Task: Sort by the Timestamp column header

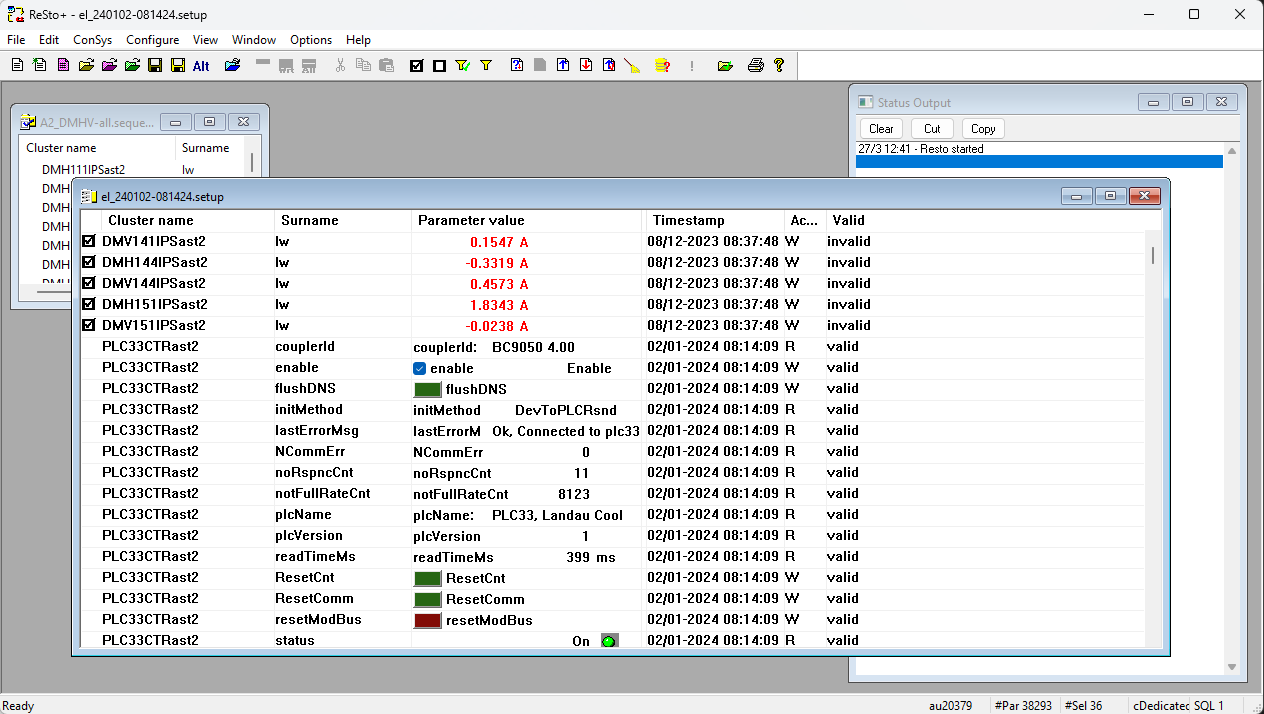Action: [x=688, y=220]
